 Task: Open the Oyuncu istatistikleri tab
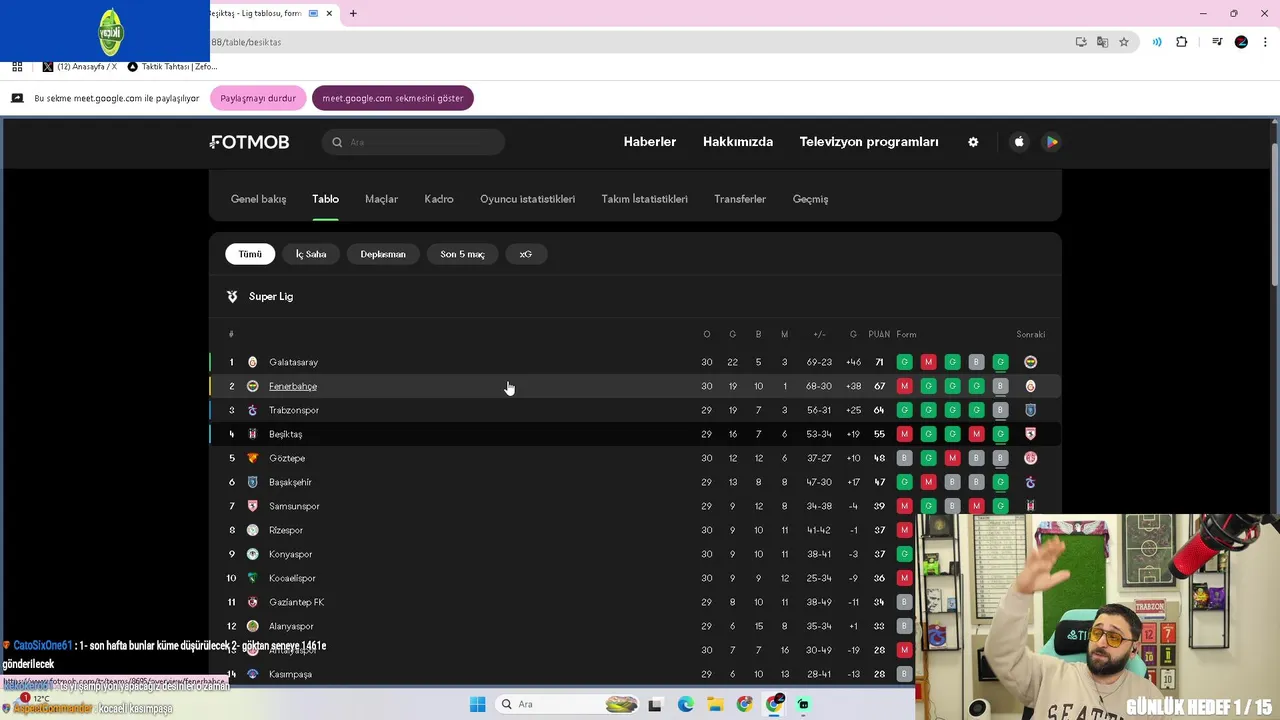[527, 199]
